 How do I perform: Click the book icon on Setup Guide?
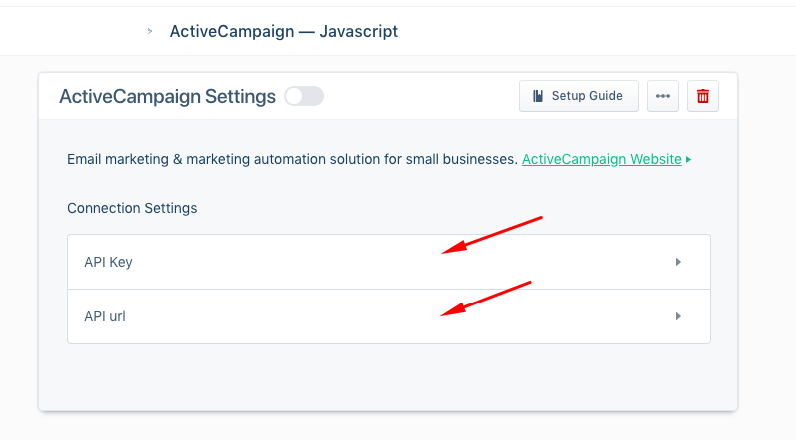pos(538,96)
